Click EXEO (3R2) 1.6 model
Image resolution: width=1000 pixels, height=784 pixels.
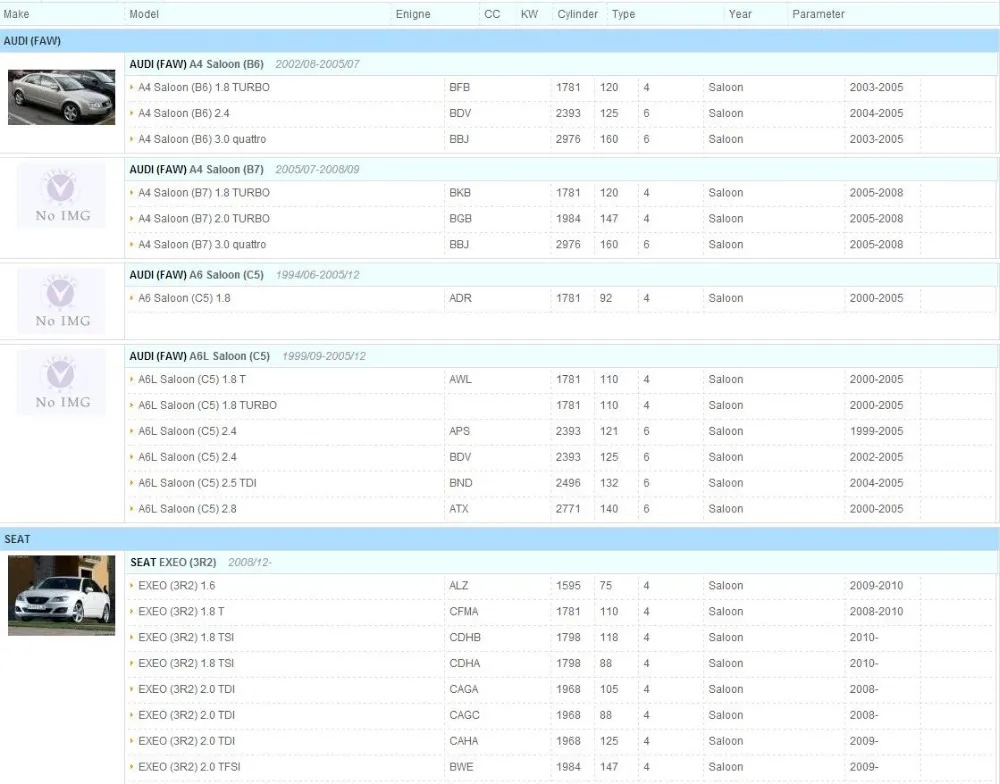177,585
